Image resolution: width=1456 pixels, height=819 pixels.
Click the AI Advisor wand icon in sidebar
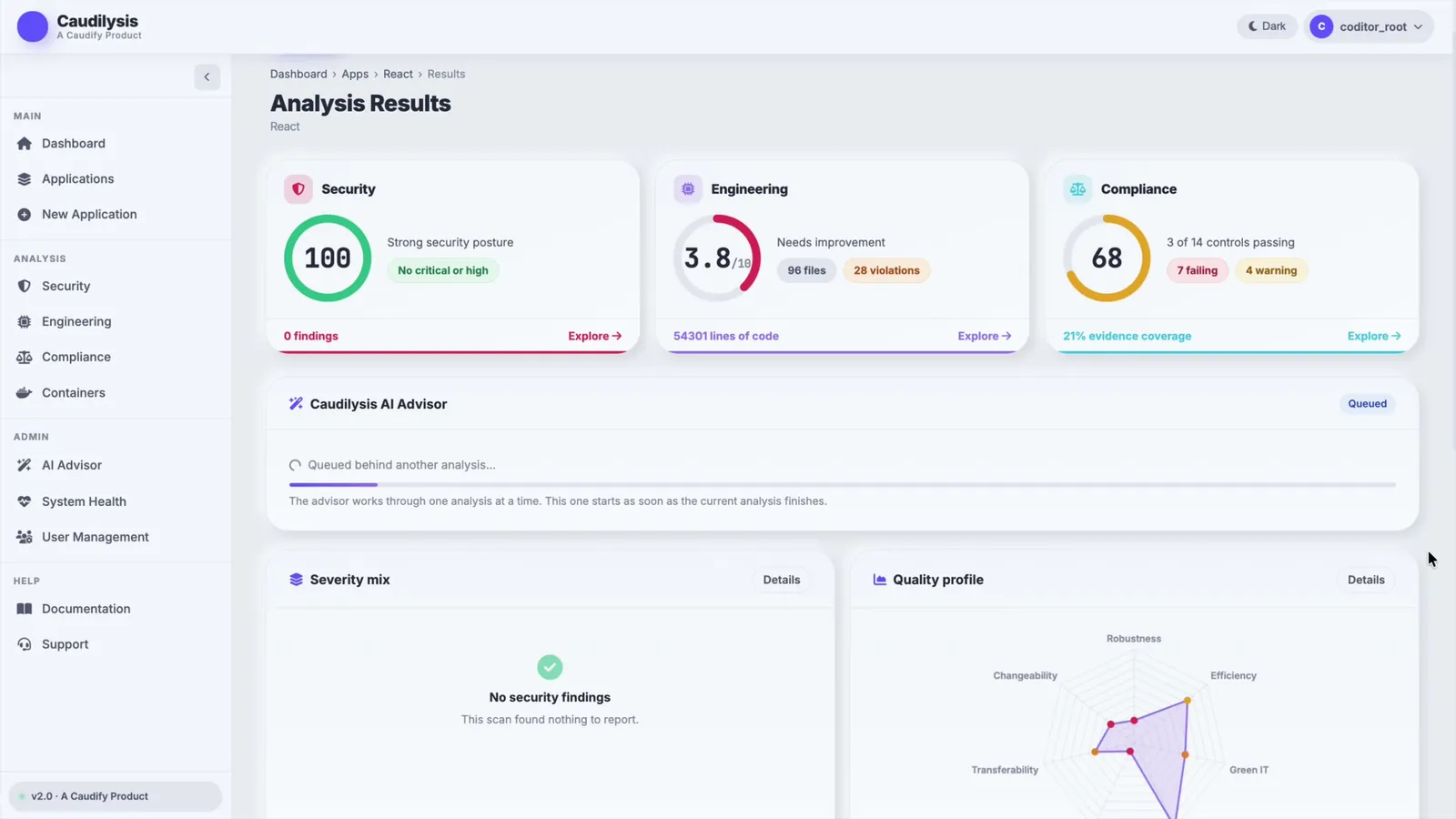tap(25, 465)
